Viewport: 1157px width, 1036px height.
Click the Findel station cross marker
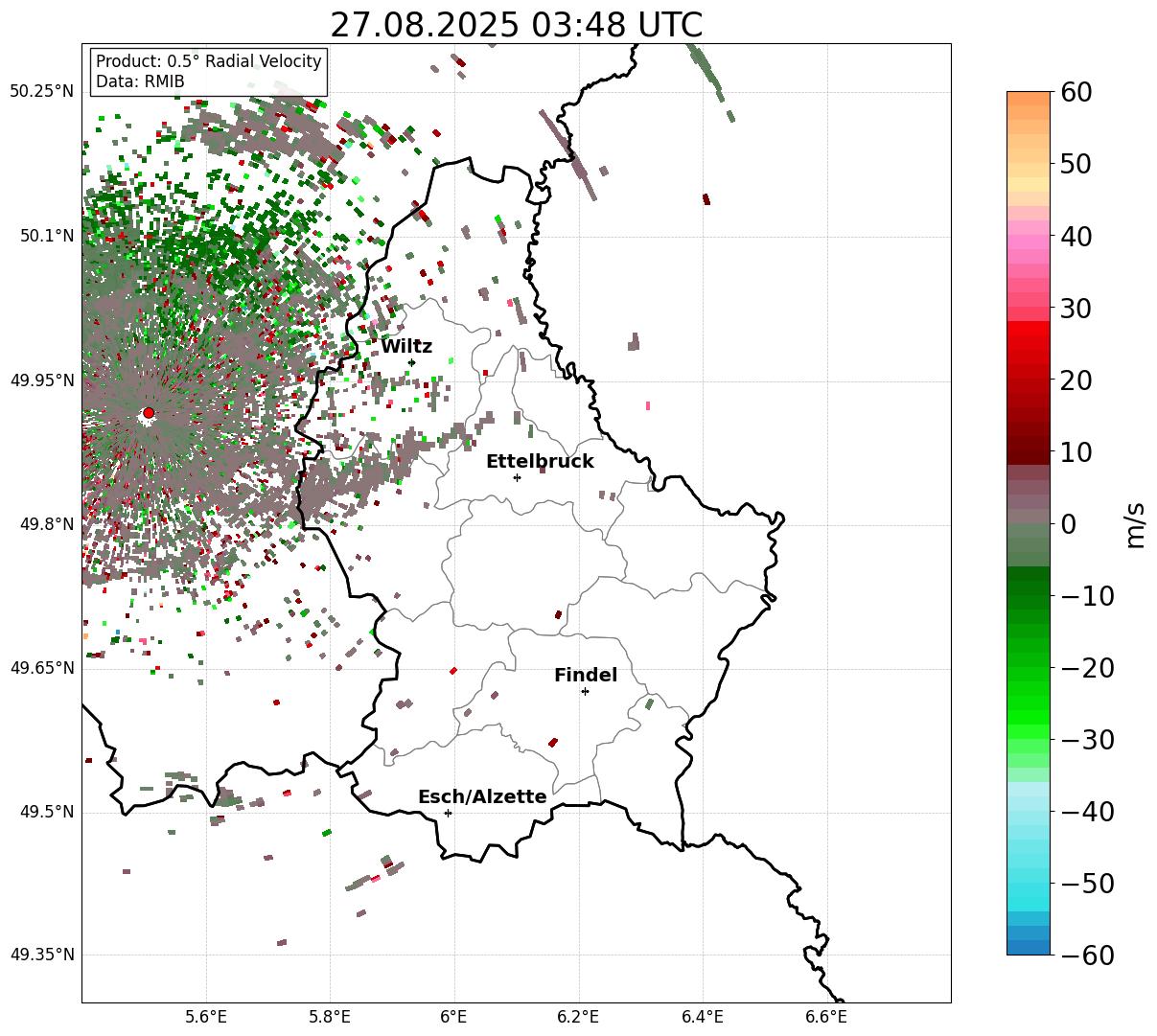[585, 691]
